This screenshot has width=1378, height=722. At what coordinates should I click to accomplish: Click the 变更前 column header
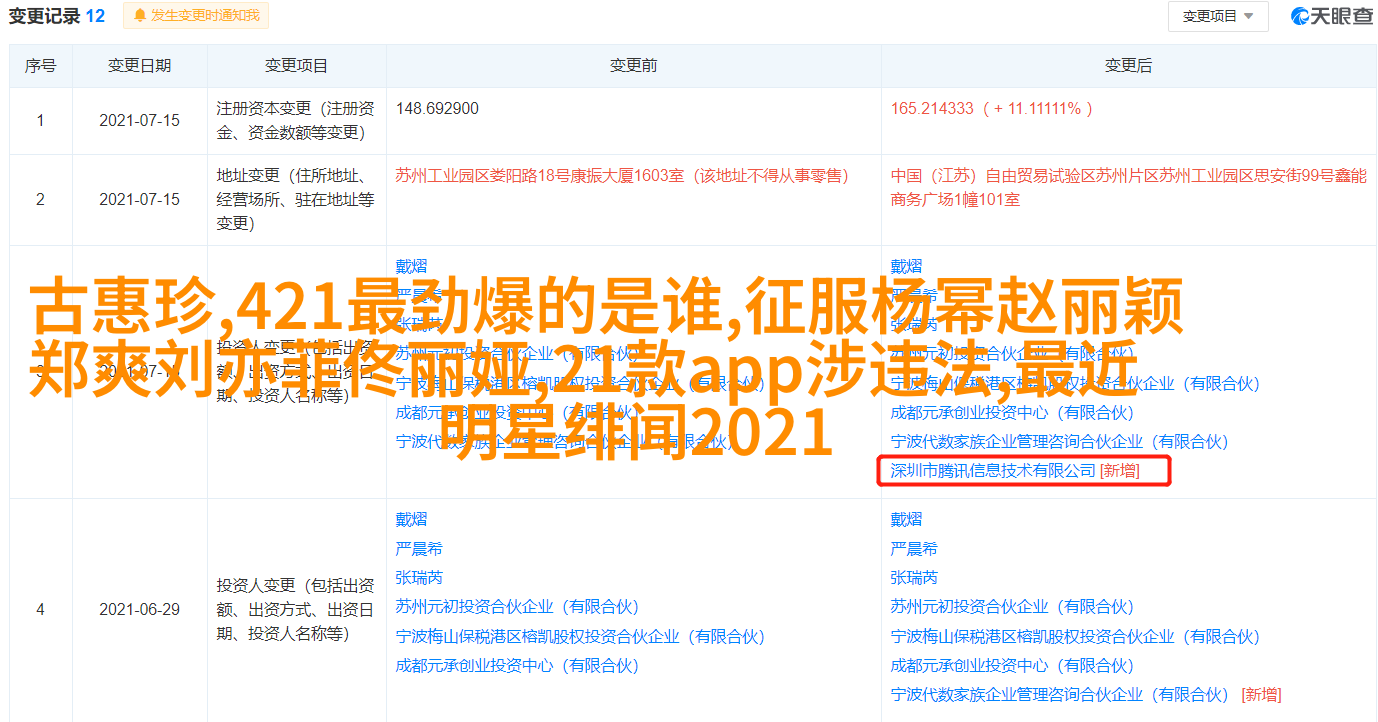pyautogui.click(x=634, y=66)
